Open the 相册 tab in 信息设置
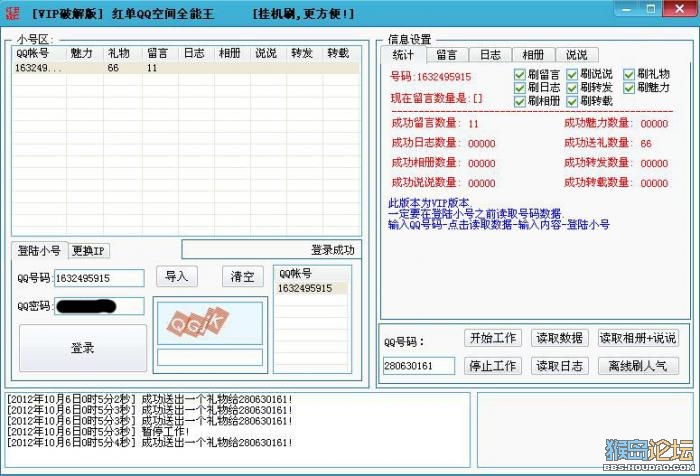Viewport: 700px width, 476px height. click(533, 55)
